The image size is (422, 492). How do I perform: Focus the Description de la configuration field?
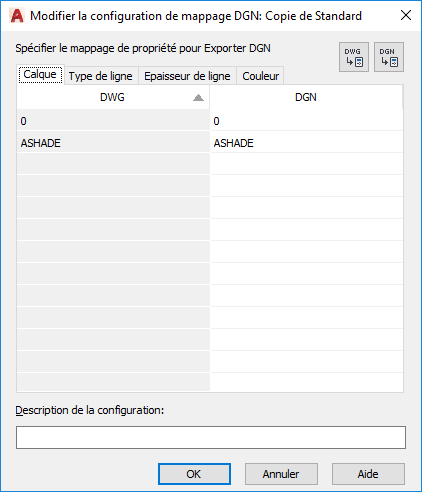211,437
